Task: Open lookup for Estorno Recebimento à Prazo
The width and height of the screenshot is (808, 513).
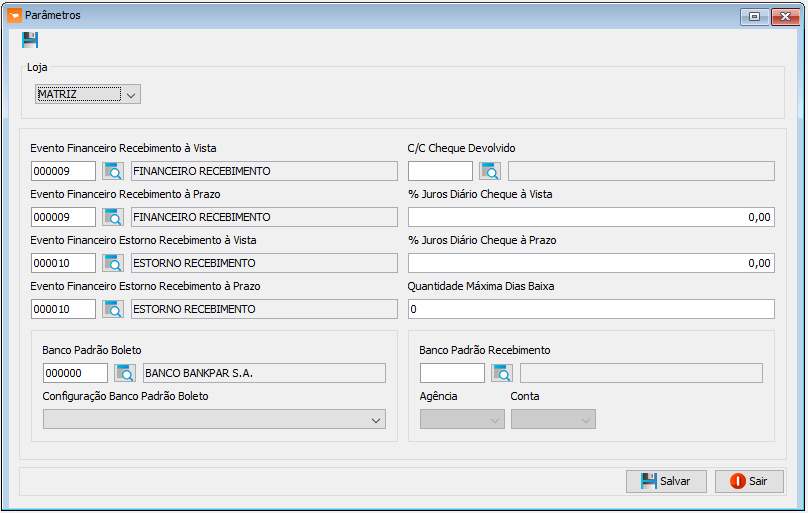Action: (x=113, y=309)
